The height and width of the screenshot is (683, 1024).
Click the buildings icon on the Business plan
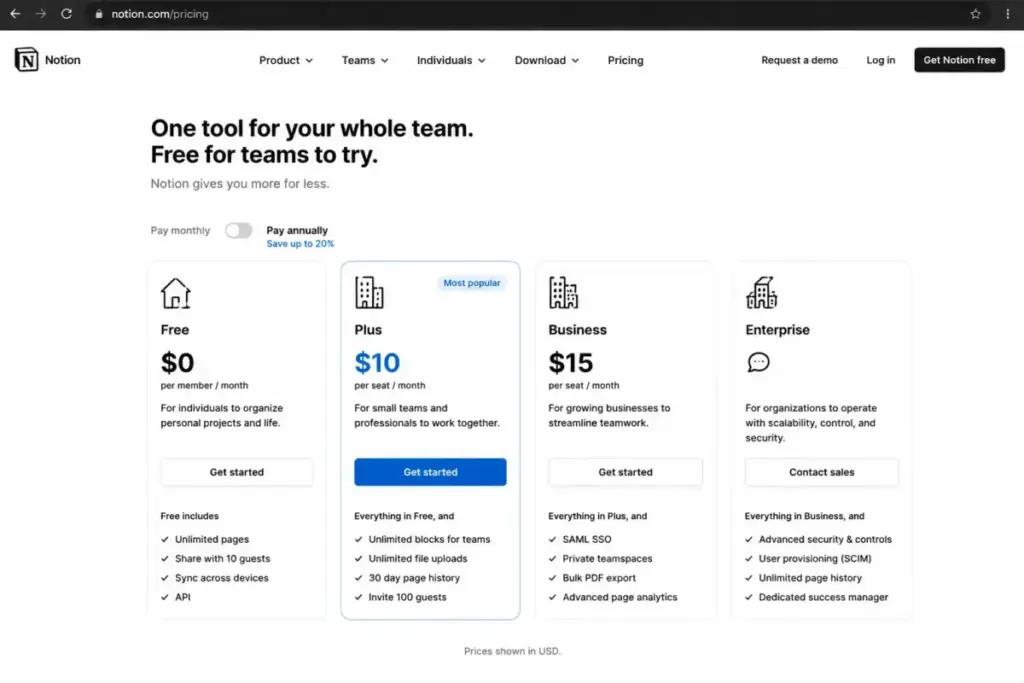click(x=563, y=292)
